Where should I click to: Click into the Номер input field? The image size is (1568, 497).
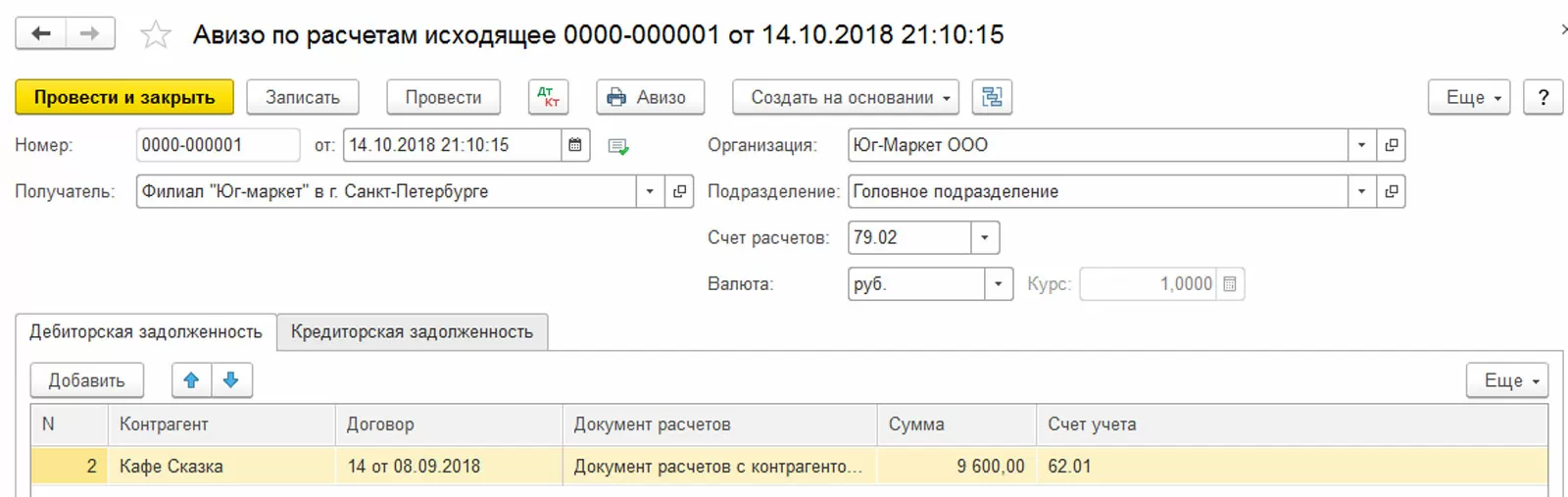point(217,145)
